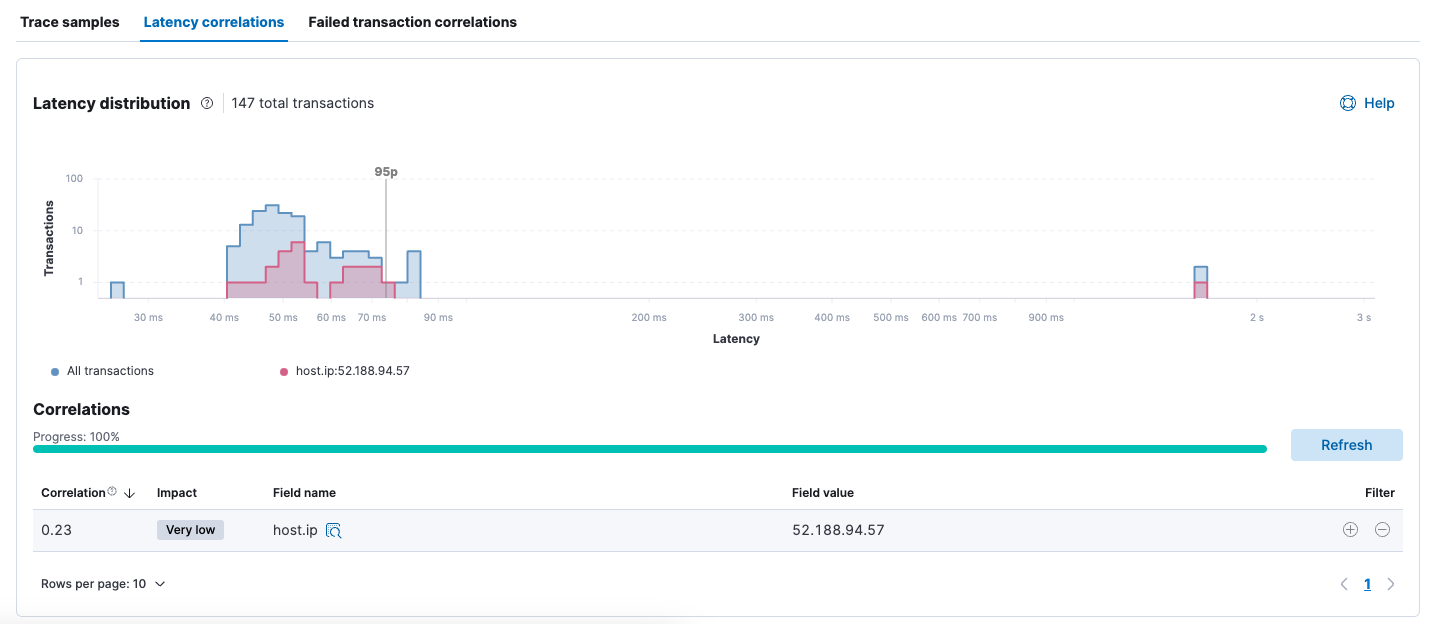The image size is (1431, 624).
Task: Click the plus filter icon for host.ip
Action: (x=1350, y=530)
